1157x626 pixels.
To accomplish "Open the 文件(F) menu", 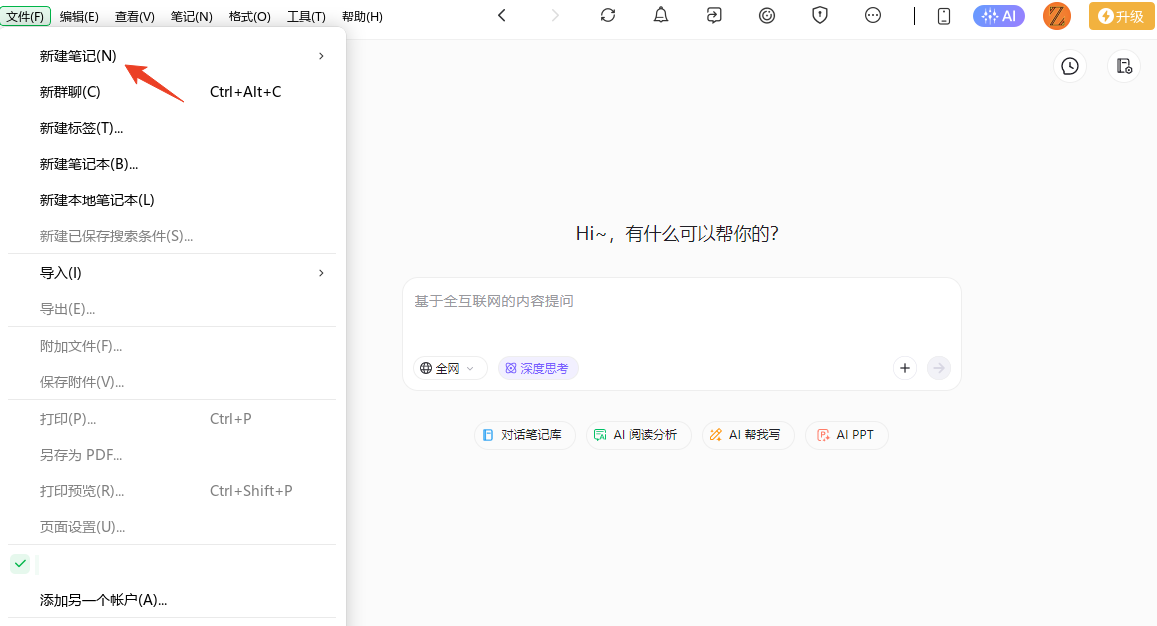I will (x=25, y=16).
